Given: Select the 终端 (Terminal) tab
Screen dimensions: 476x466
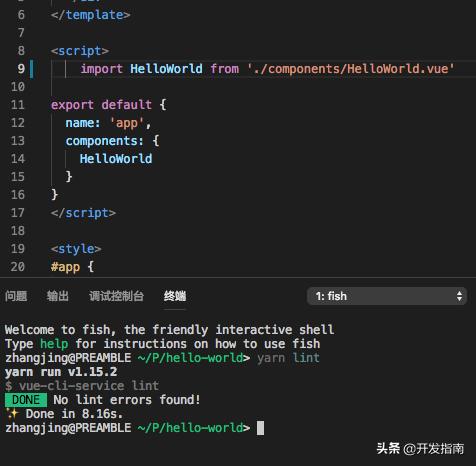Looking at the screenshot, I should tap(175, 296).
